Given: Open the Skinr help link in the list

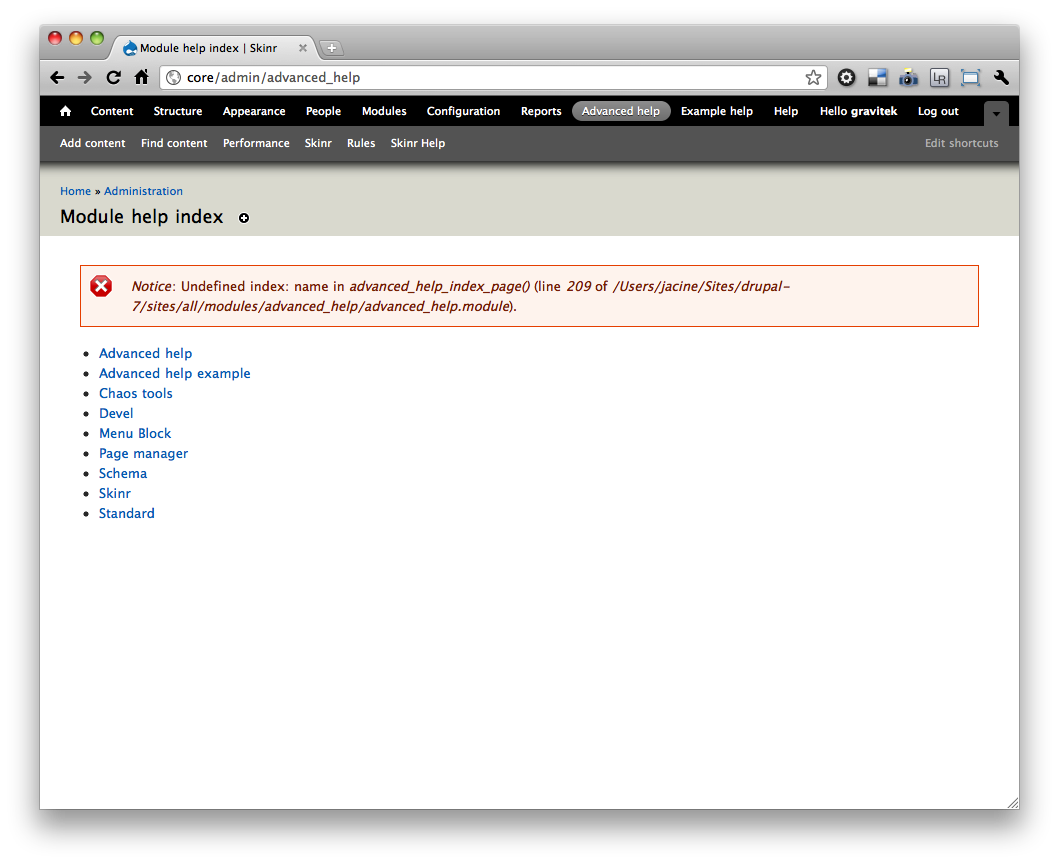Looking at the screenshot, I should point(115,493).
